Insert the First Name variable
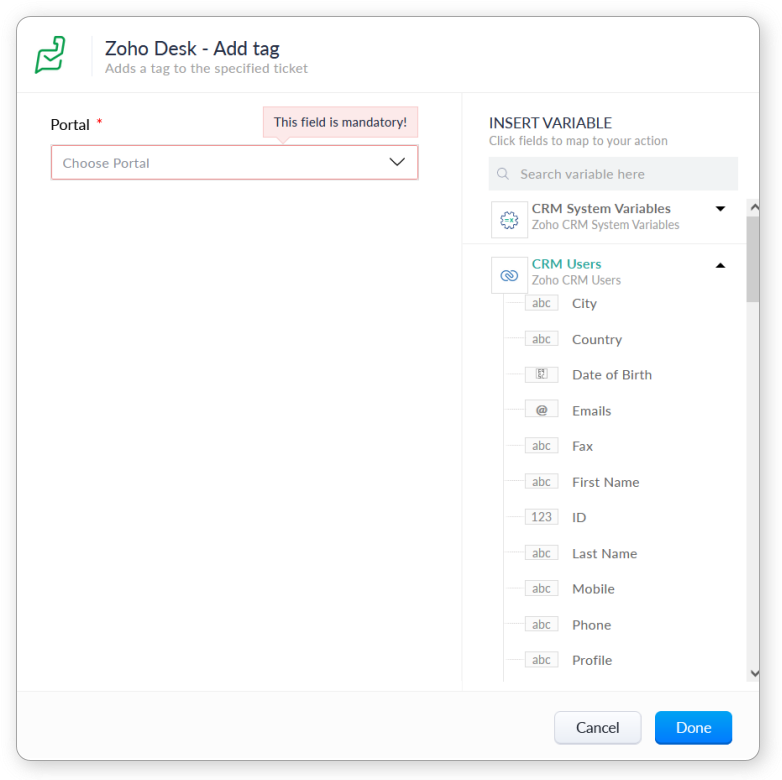This screenshot has height=780, width=782. 605,482
